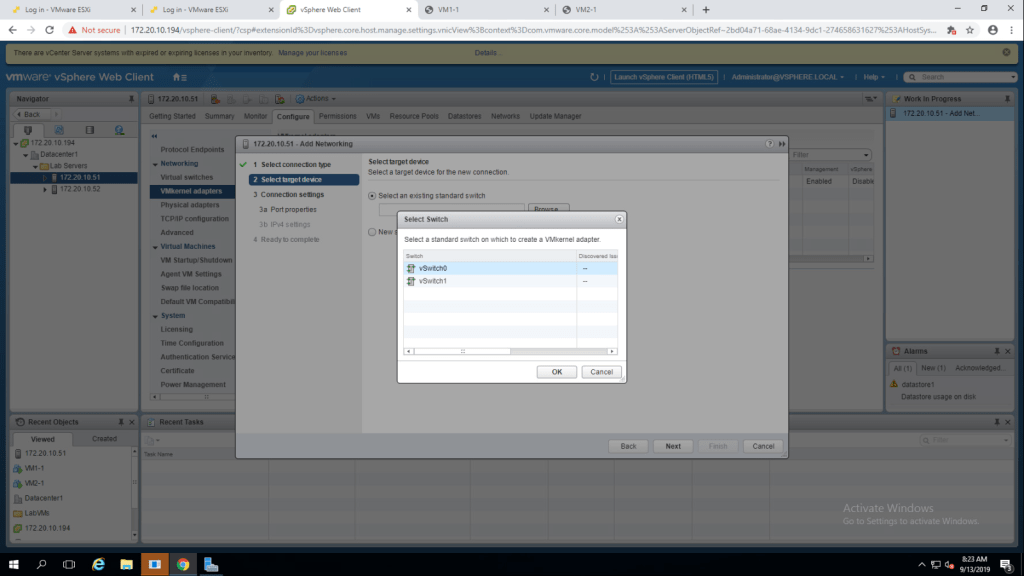Switch to the VMs and Templates view
This screenshot has height=576, width=1024.
[x=59, y=130]
